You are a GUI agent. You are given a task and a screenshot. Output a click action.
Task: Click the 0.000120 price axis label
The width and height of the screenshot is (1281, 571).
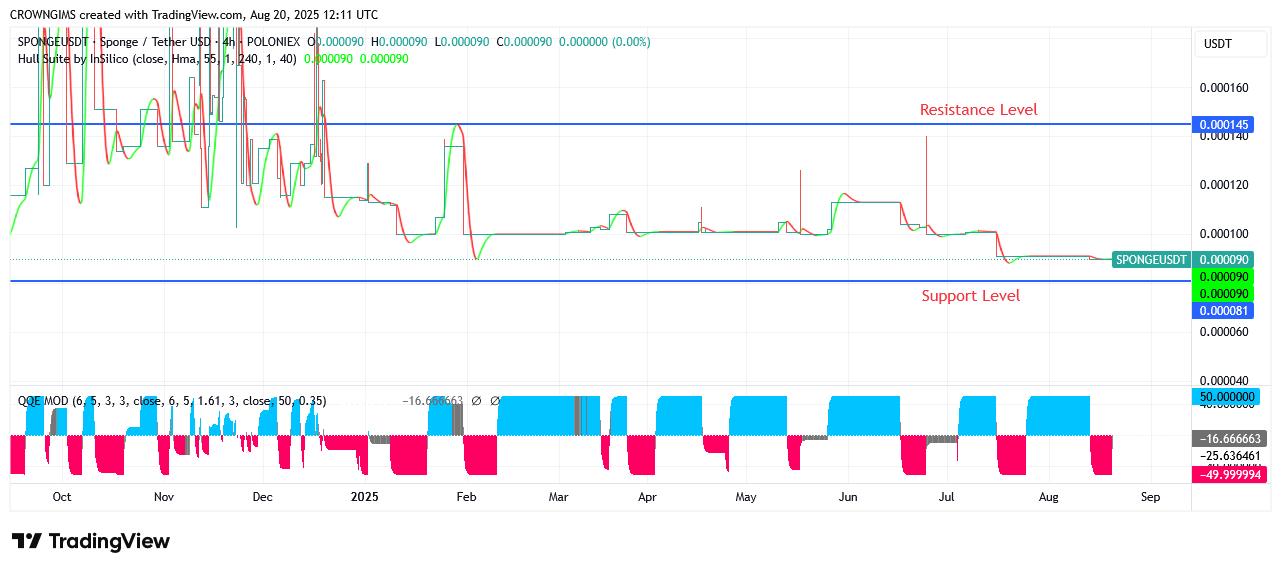1224,185
